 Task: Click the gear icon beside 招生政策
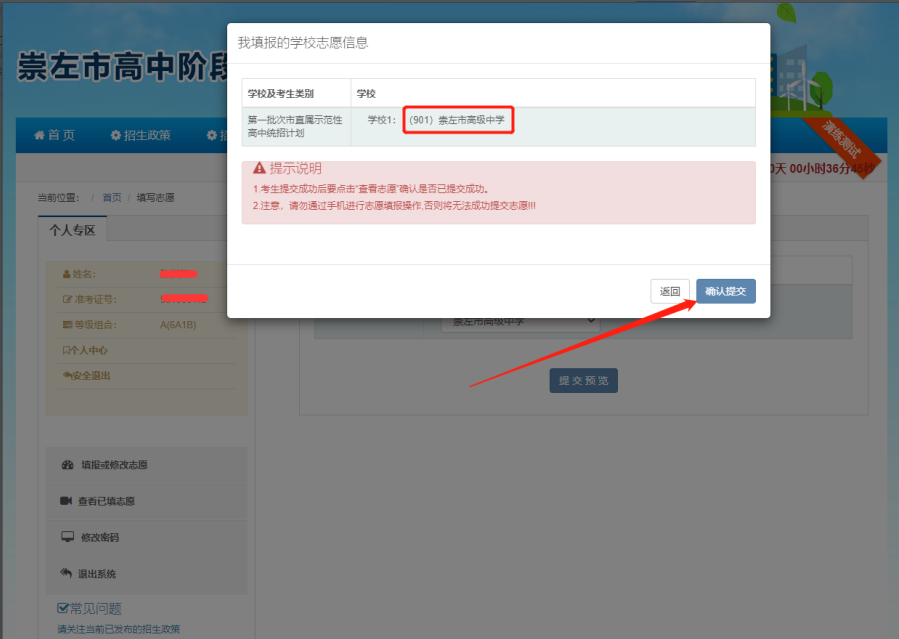(115, 135)
